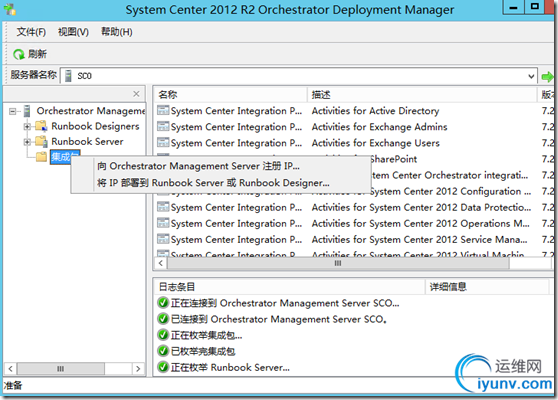Click the Active Directory integration pack icon
Image resolution: width=558 pixels, height=400 pixels.
pos(163,111)
